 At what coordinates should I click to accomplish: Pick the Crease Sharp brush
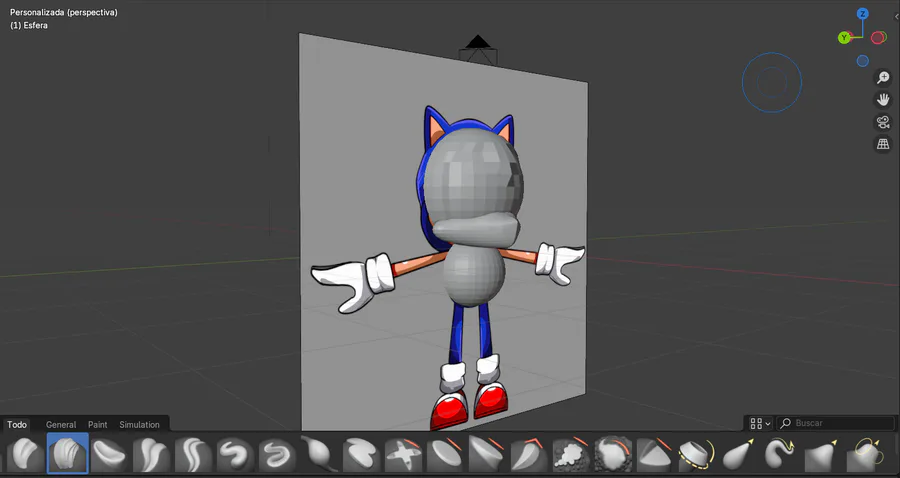(193, 453)
